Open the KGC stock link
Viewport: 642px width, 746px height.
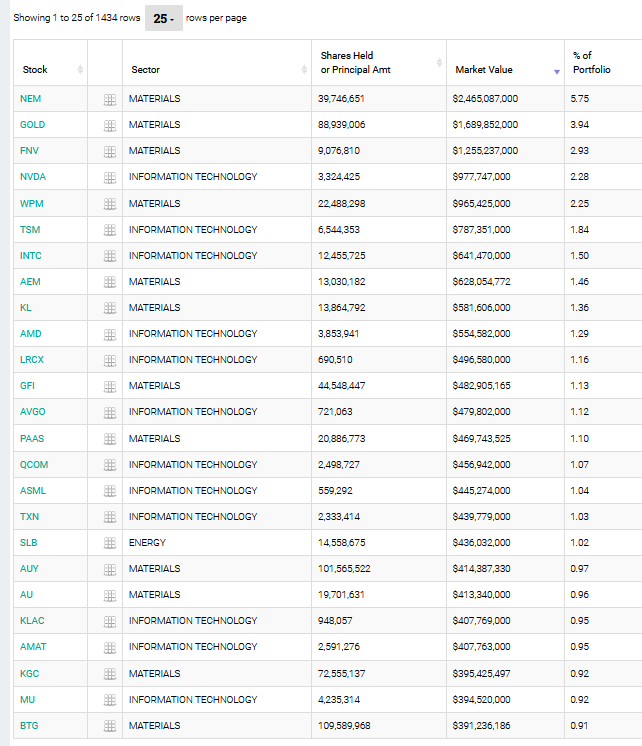coord(30,674)
